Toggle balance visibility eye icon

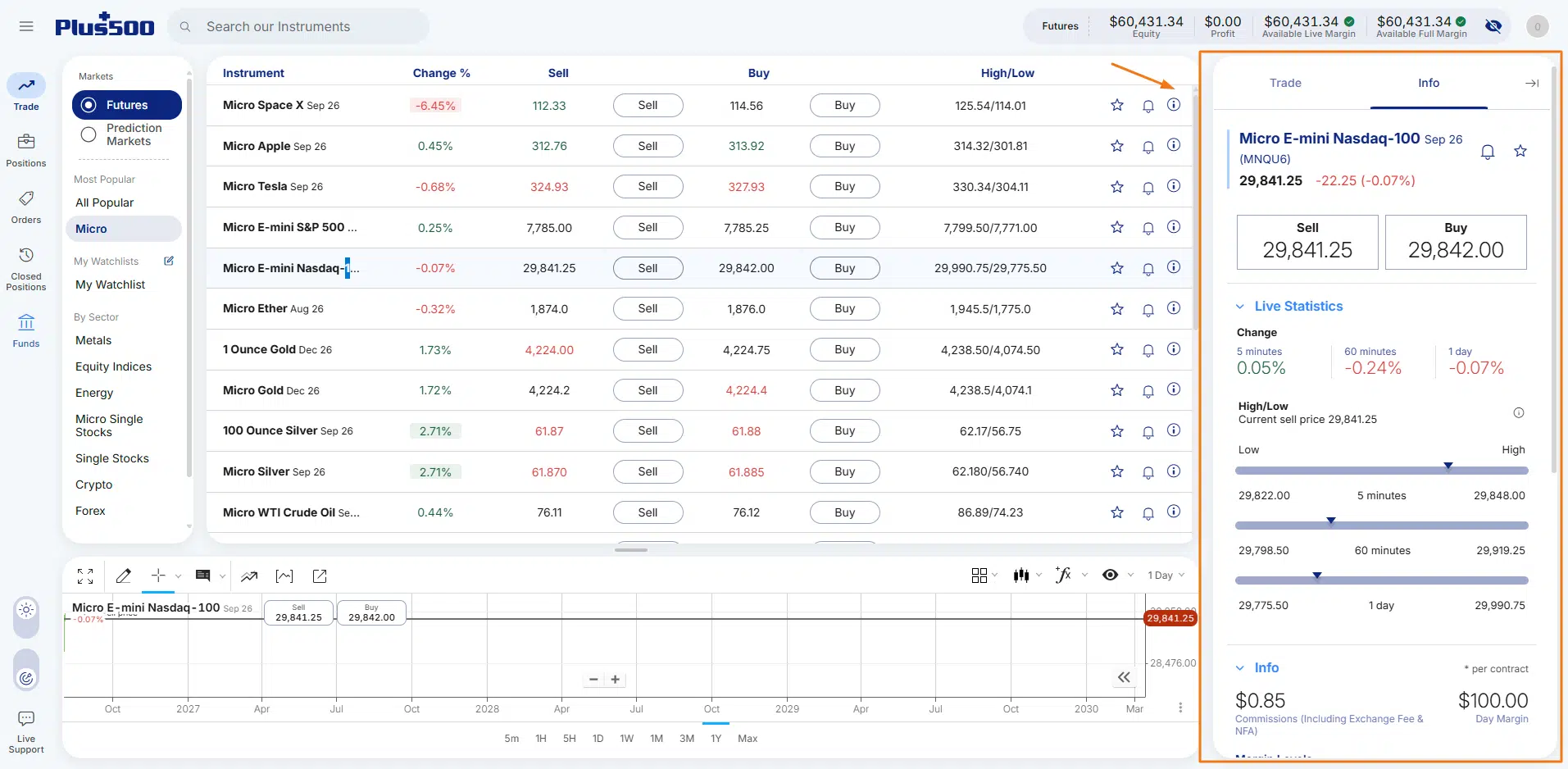click(1493, 26)
